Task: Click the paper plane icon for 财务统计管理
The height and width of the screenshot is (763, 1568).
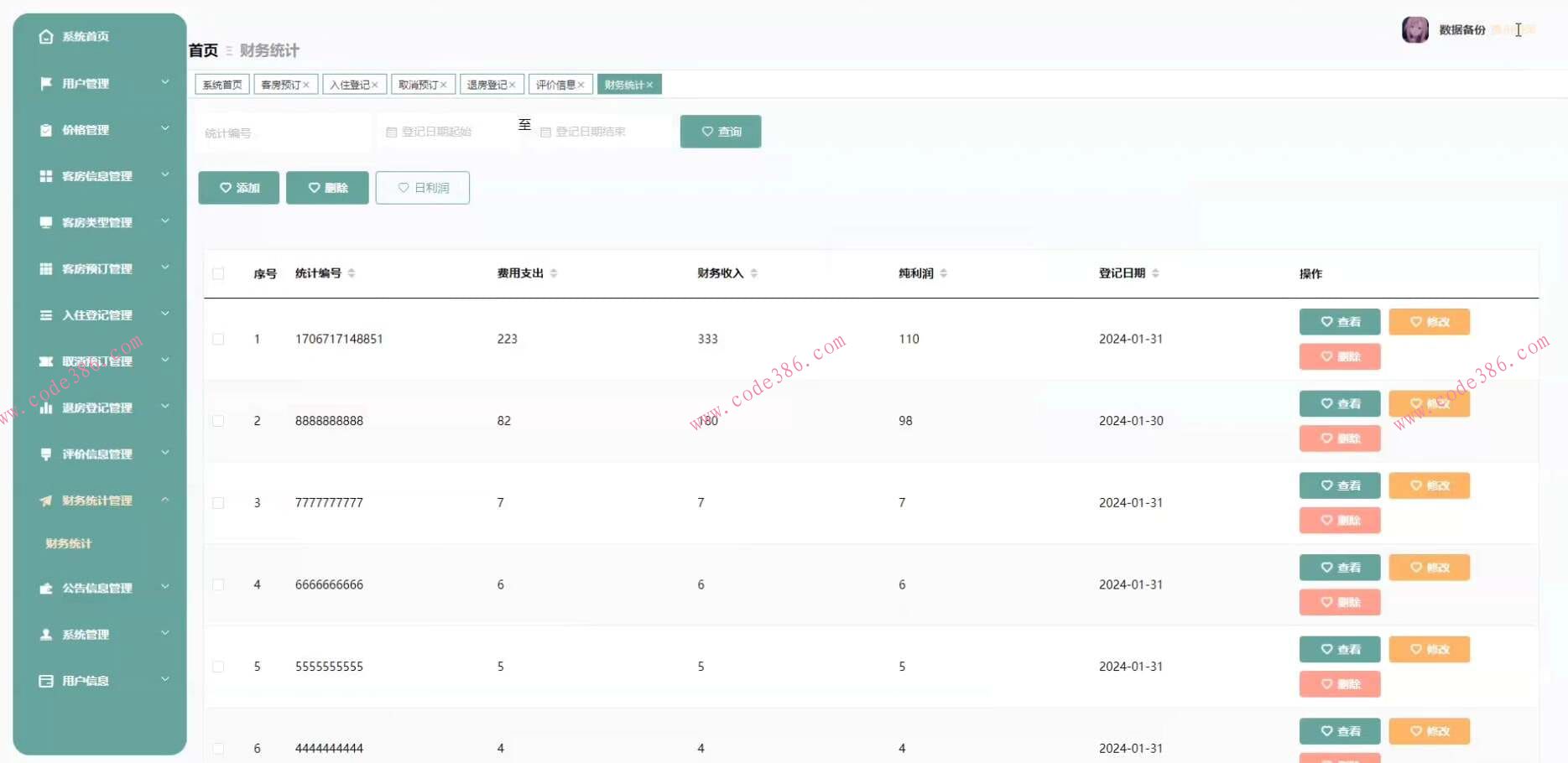Action: tap(46, 501)
